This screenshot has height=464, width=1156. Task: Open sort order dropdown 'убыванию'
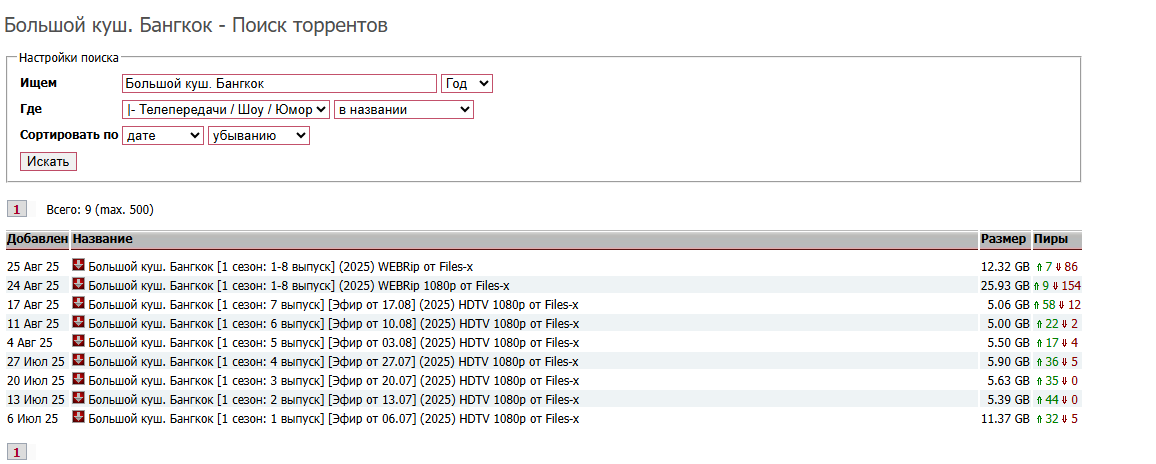coord(258,135)
